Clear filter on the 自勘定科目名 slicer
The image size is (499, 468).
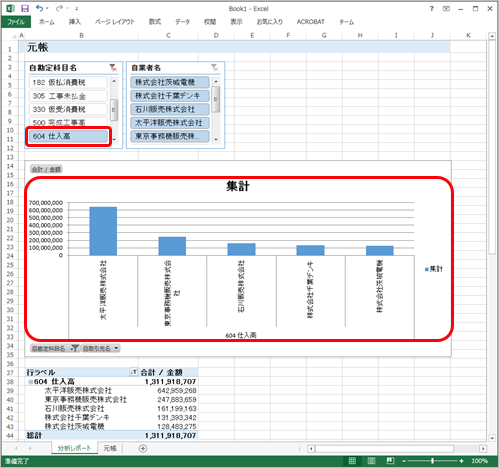(x=113, y=68)
